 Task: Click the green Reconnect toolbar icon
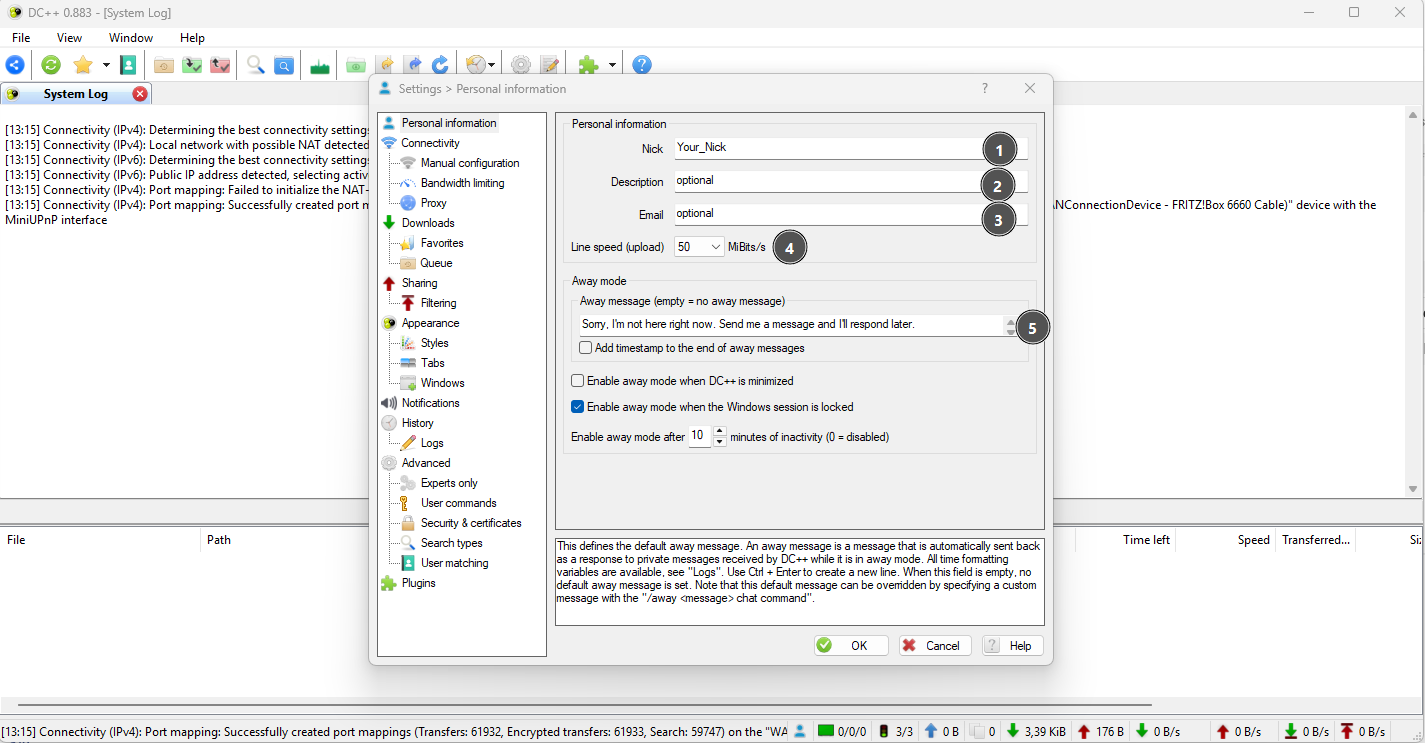[51, 65]
